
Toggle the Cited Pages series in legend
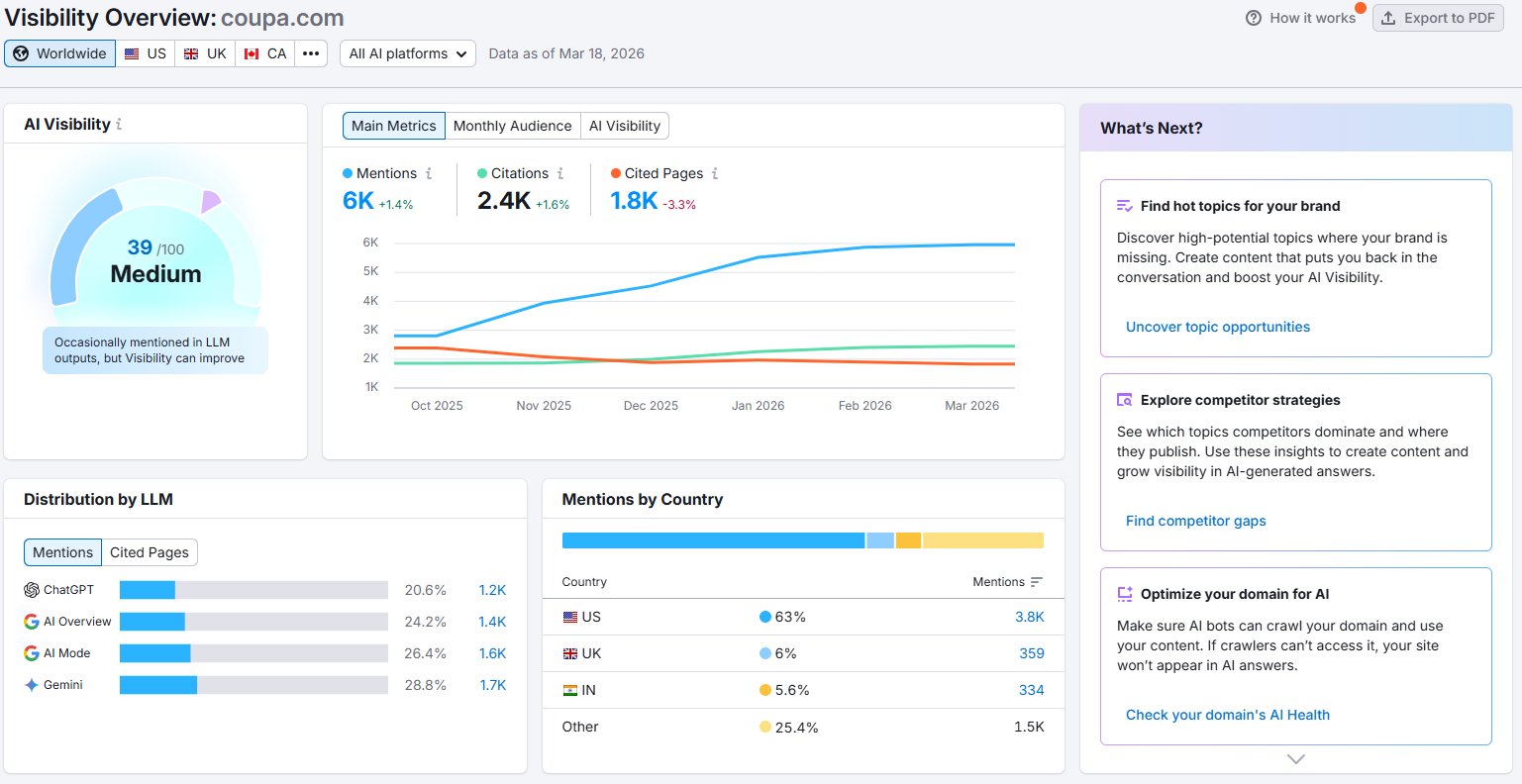click(657, 173)
